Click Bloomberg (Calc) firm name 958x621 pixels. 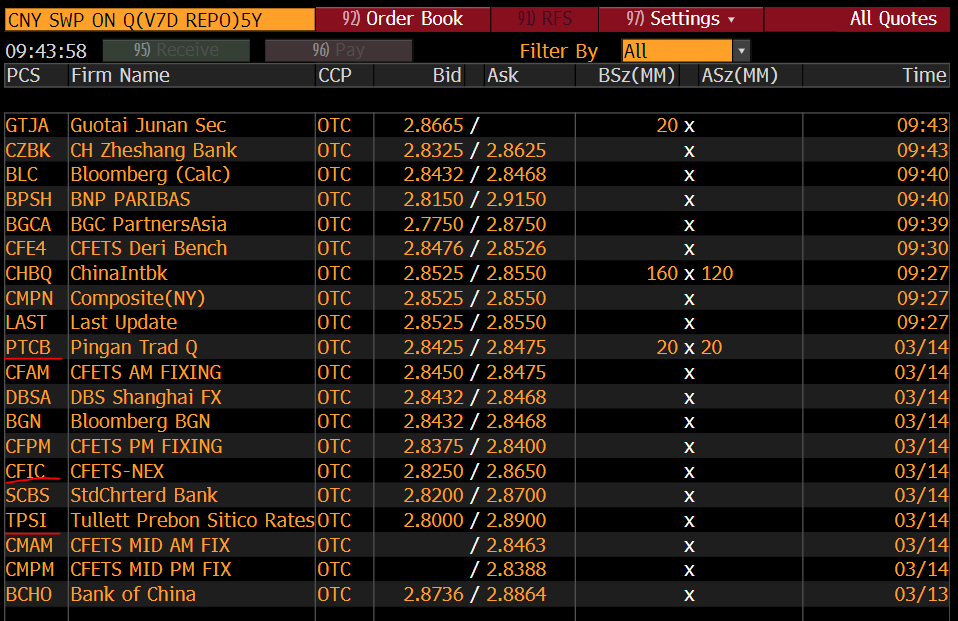150,175
